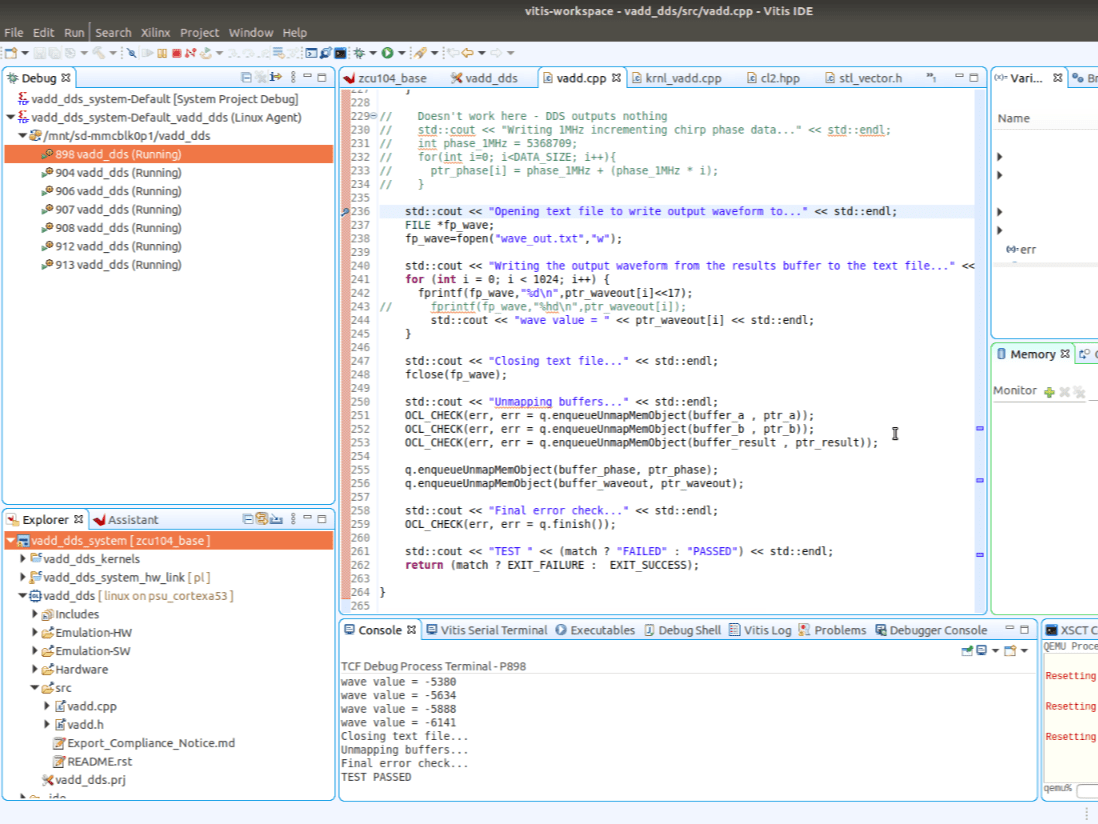The image size is (1098, 824).
Task: Select the krnl_vadd.cpp editor tab
Action: 684,77
